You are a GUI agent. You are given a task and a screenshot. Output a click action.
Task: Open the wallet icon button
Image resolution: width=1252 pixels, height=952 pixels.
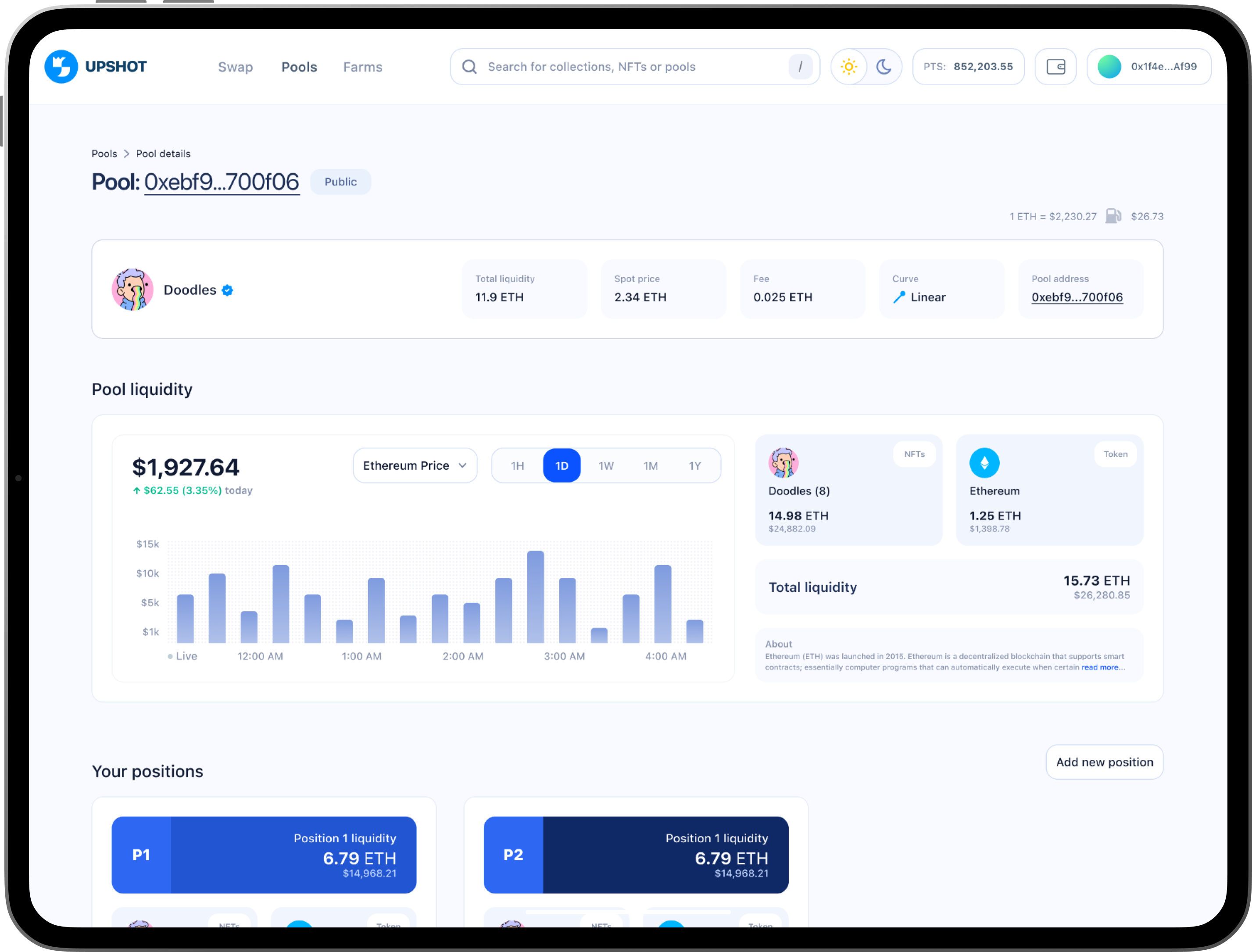(1055, 67)
